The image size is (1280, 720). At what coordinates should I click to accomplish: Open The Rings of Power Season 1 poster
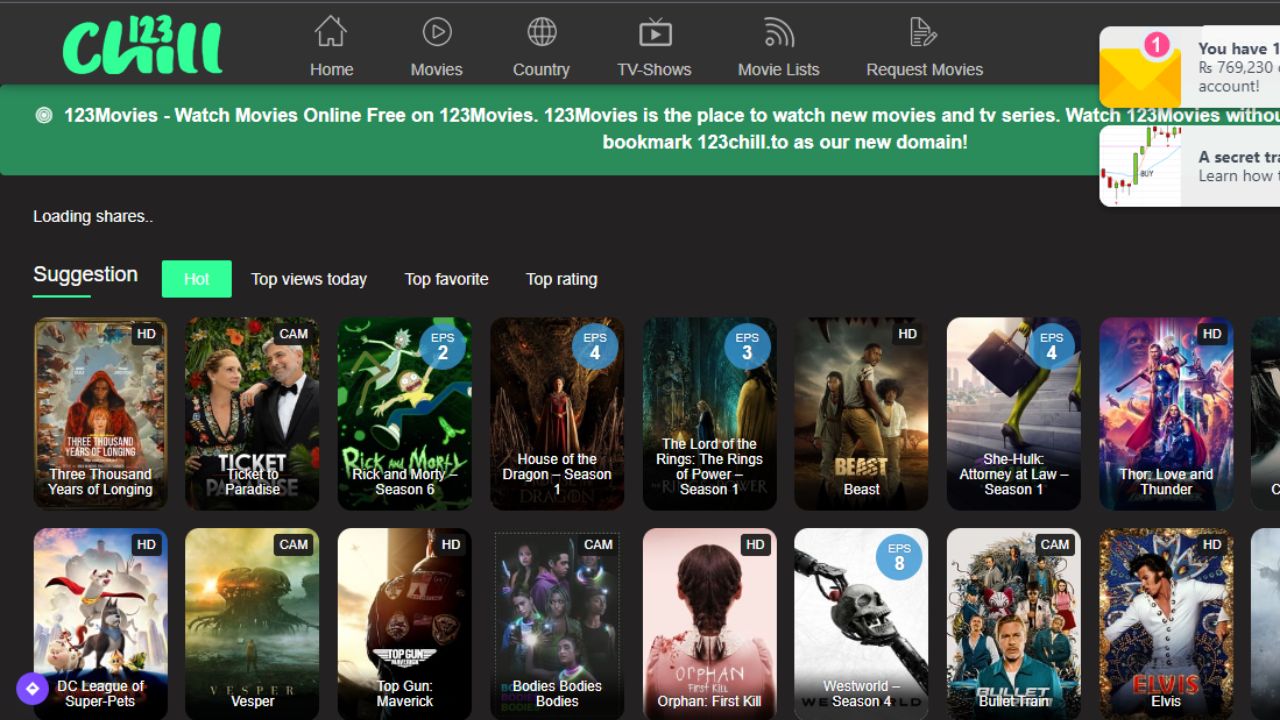[x=709, y=414]
